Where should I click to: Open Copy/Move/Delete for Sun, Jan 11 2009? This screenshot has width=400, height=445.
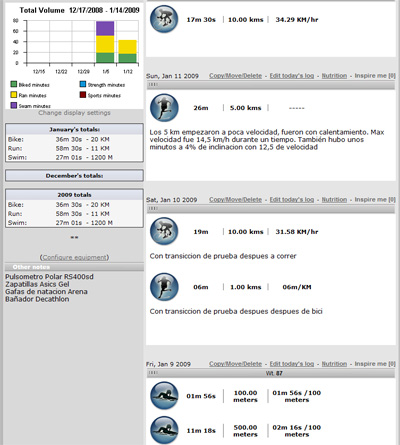coord(235,76)
